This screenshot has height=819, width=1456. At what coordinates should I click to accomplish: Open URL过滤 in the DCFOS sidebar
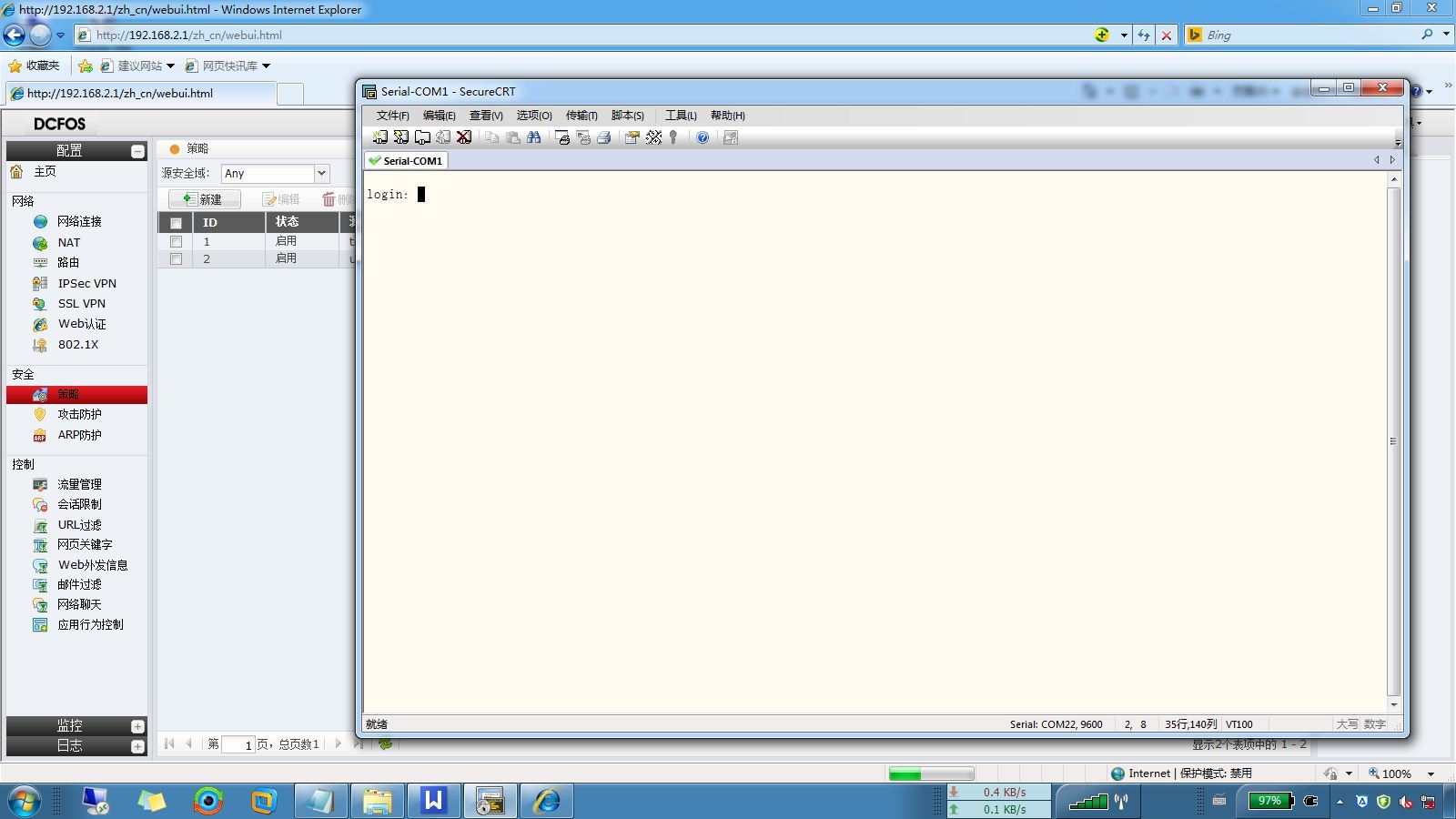coord(79,525)
